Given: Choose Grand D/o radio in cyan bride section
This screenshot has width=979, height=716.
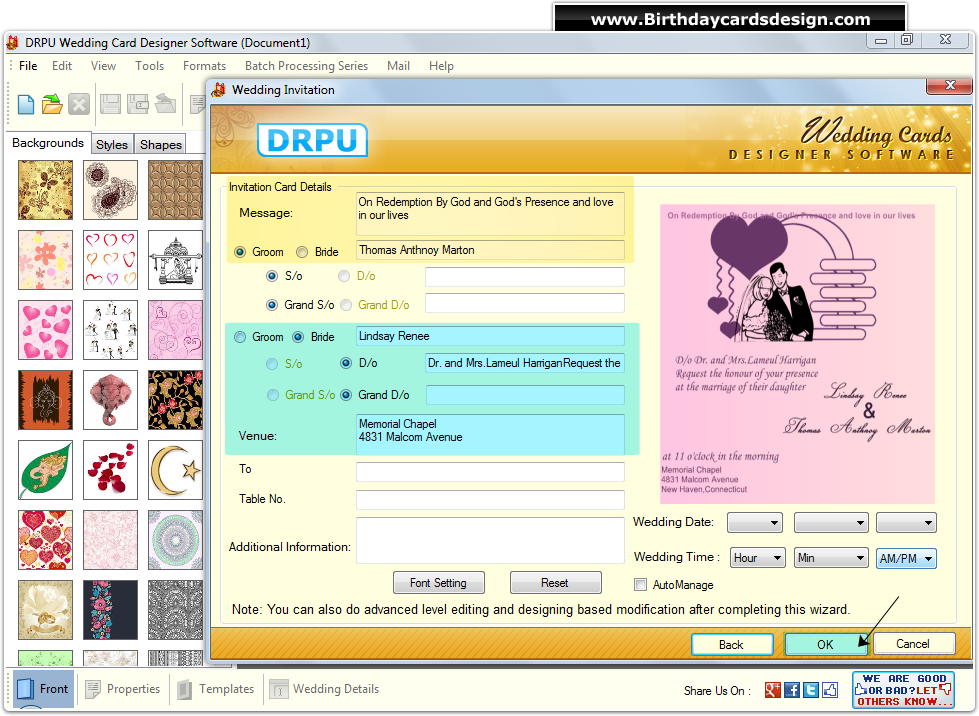Looking at the screenshot, I should point(346,395).
